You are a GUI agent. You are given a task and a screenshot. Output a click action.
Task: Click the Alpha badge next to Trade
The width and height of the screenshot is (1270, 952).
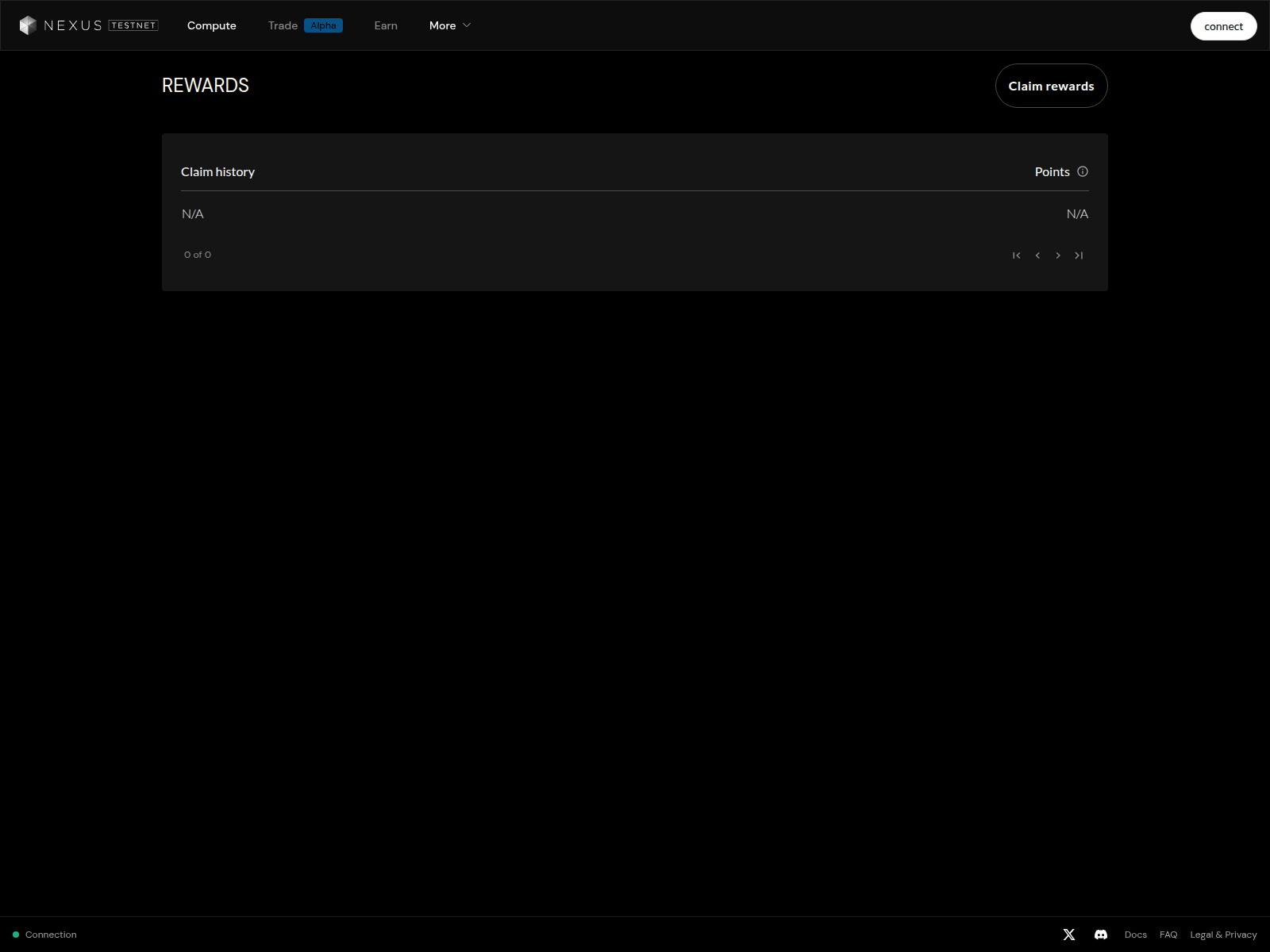coord(323,25)
